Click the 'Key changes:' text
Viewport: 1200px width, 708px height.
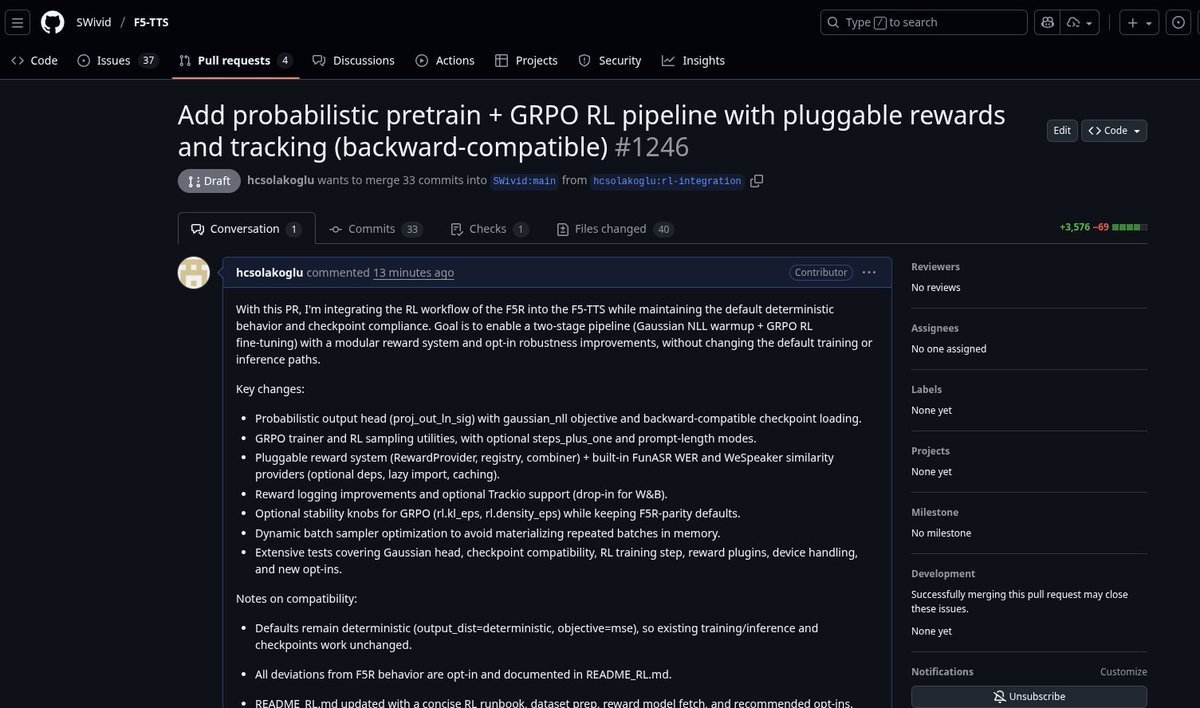click(x=270, y=389)
